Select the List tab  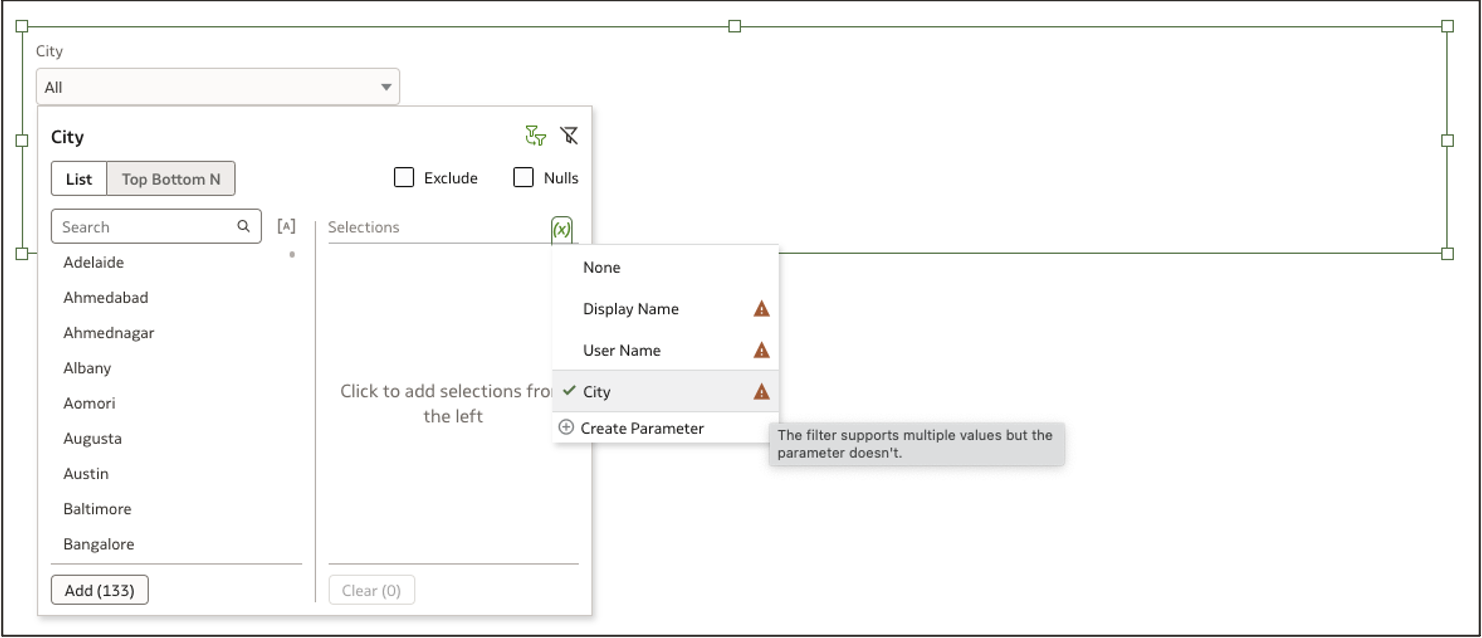[x=79, y=178]
